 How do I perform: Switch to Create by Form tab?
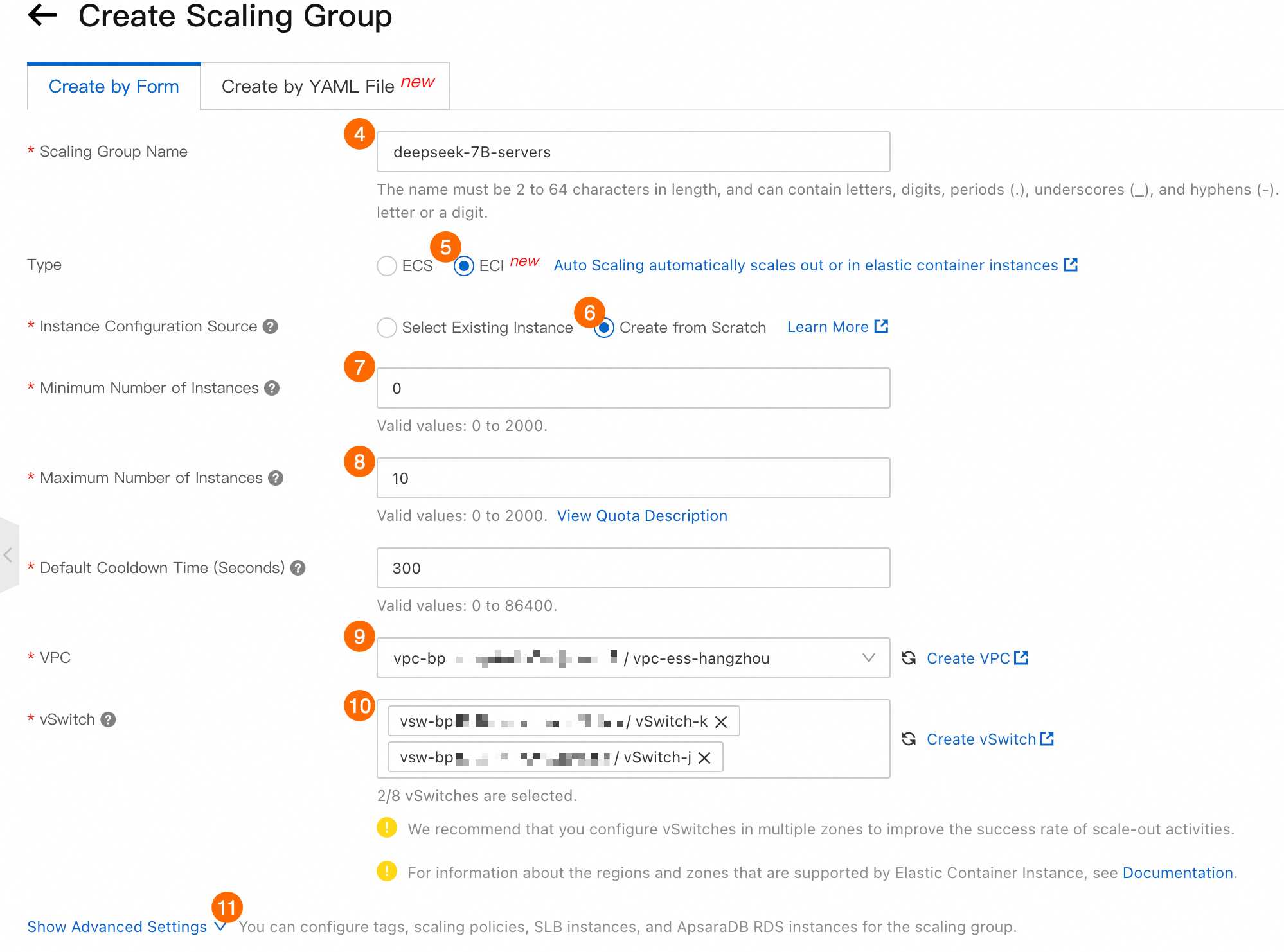(114, 86)
